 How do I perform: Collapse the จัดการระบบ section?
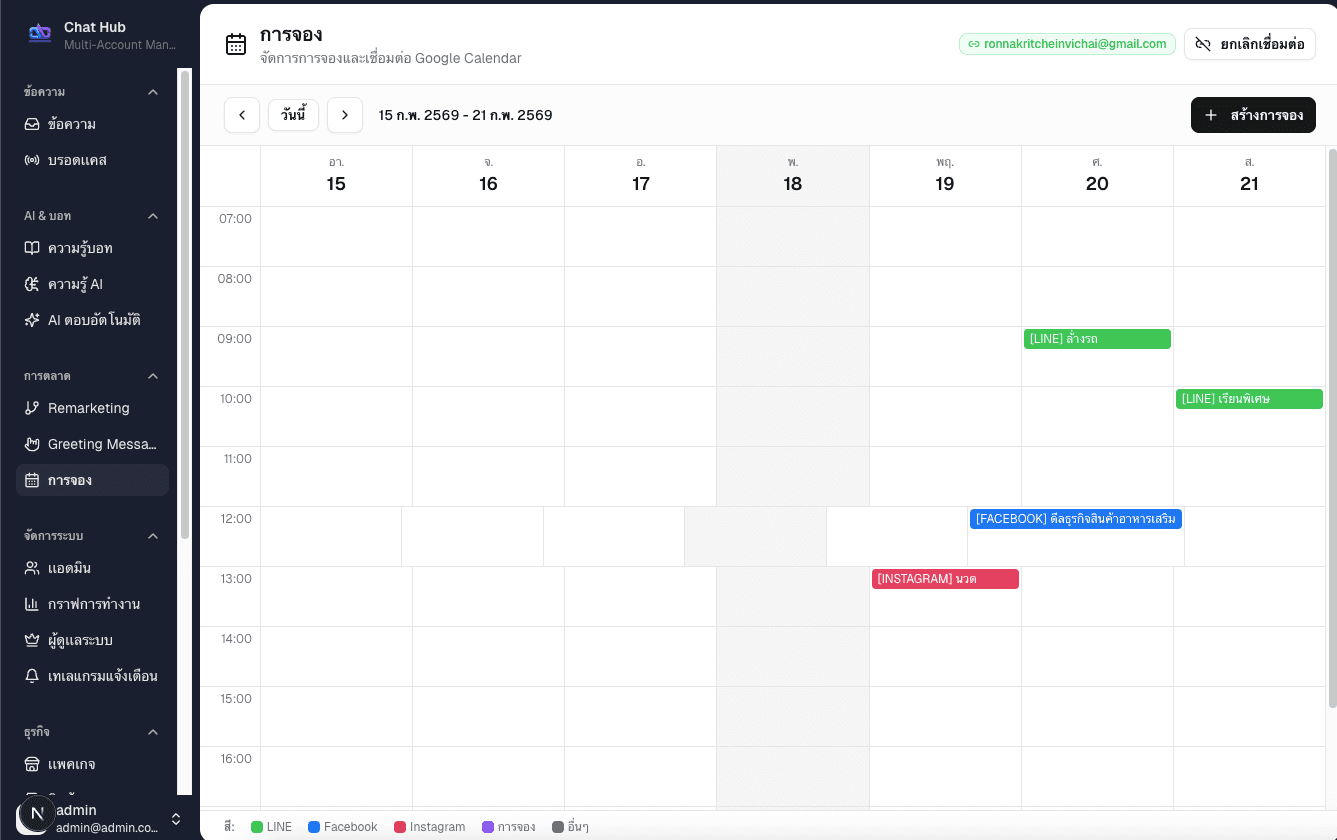[x=152, y=535]
